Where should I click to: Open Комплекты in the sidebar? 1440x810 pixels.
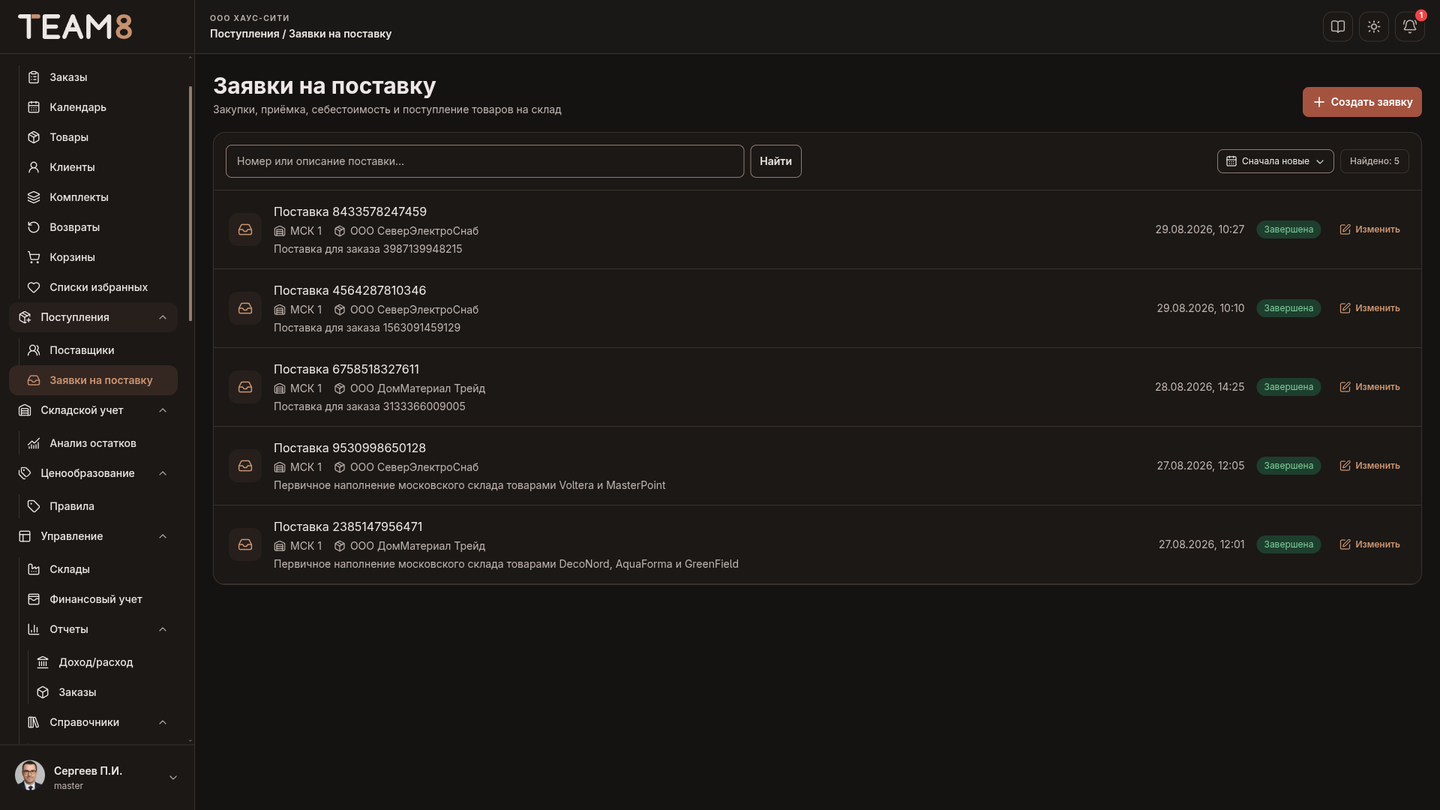(93, 197)
